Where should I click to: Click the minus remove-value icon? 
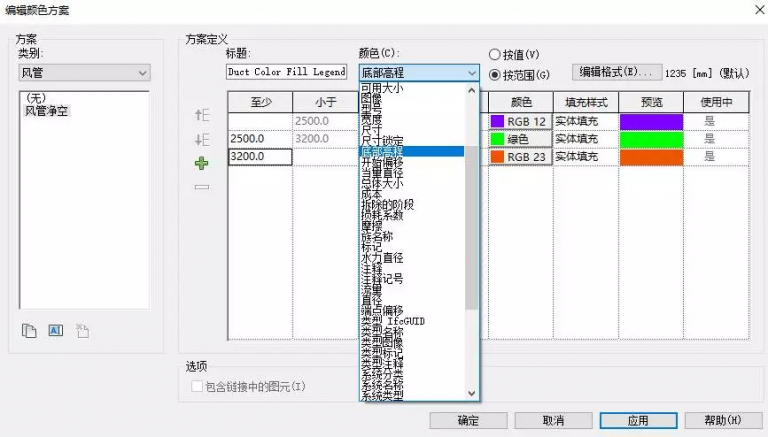(202, 187)
